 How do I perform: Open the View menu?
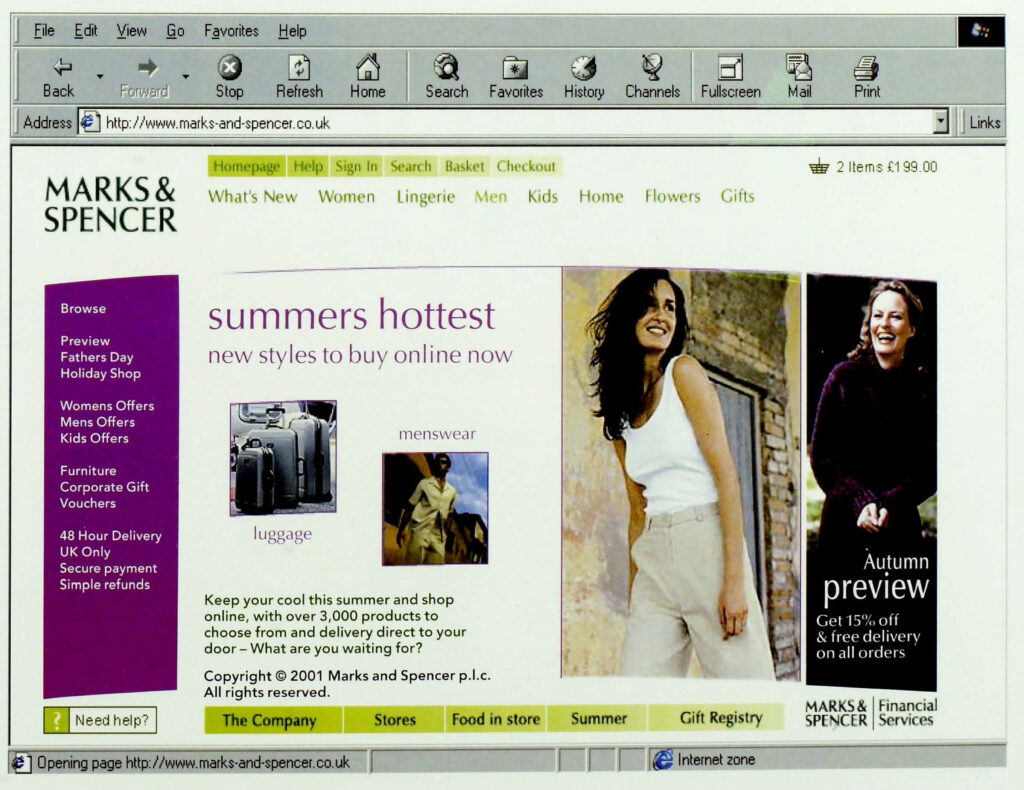pyautogui.click(x=131, y=31)
